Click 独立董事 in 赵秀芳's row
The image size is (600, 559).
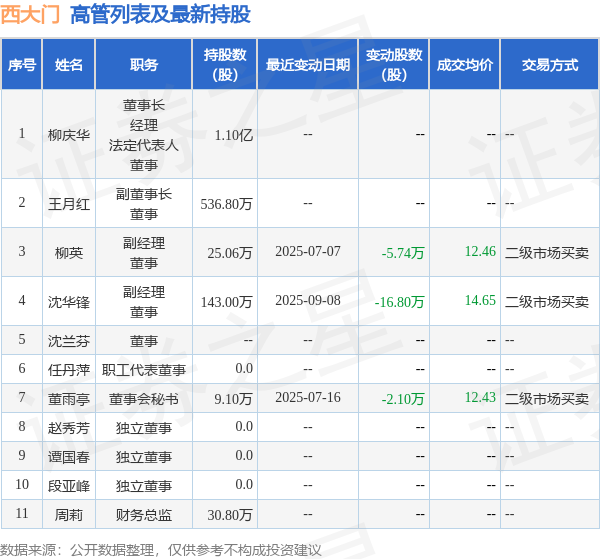144,428
